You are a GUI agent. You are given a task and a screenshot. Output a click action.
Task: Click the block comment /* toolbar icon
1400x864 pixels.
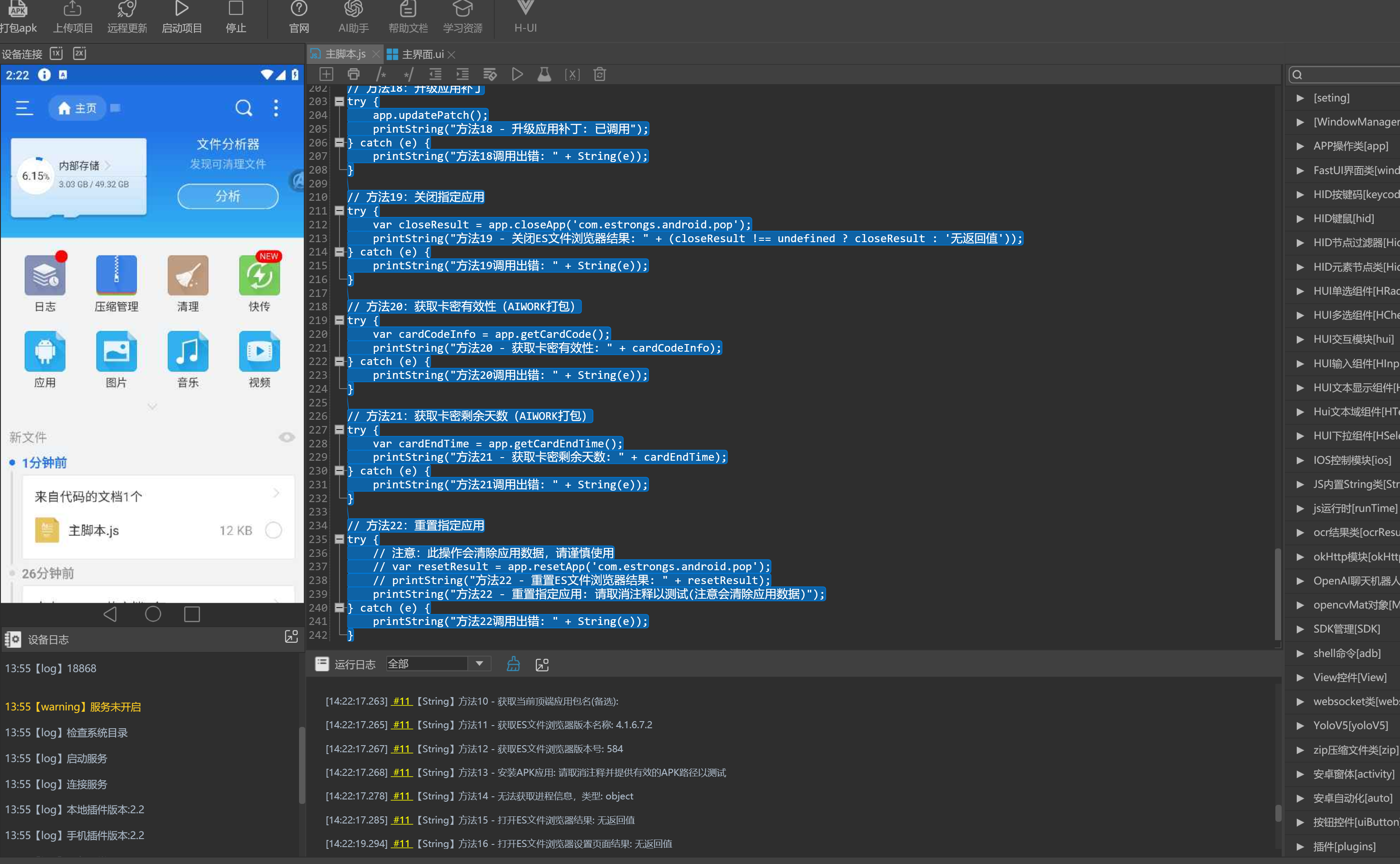381,74
